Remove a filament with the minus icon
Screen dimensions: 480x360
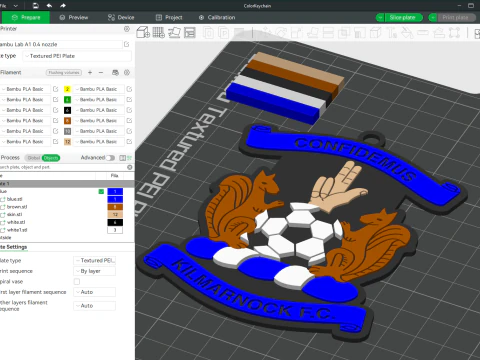(101, 72)
